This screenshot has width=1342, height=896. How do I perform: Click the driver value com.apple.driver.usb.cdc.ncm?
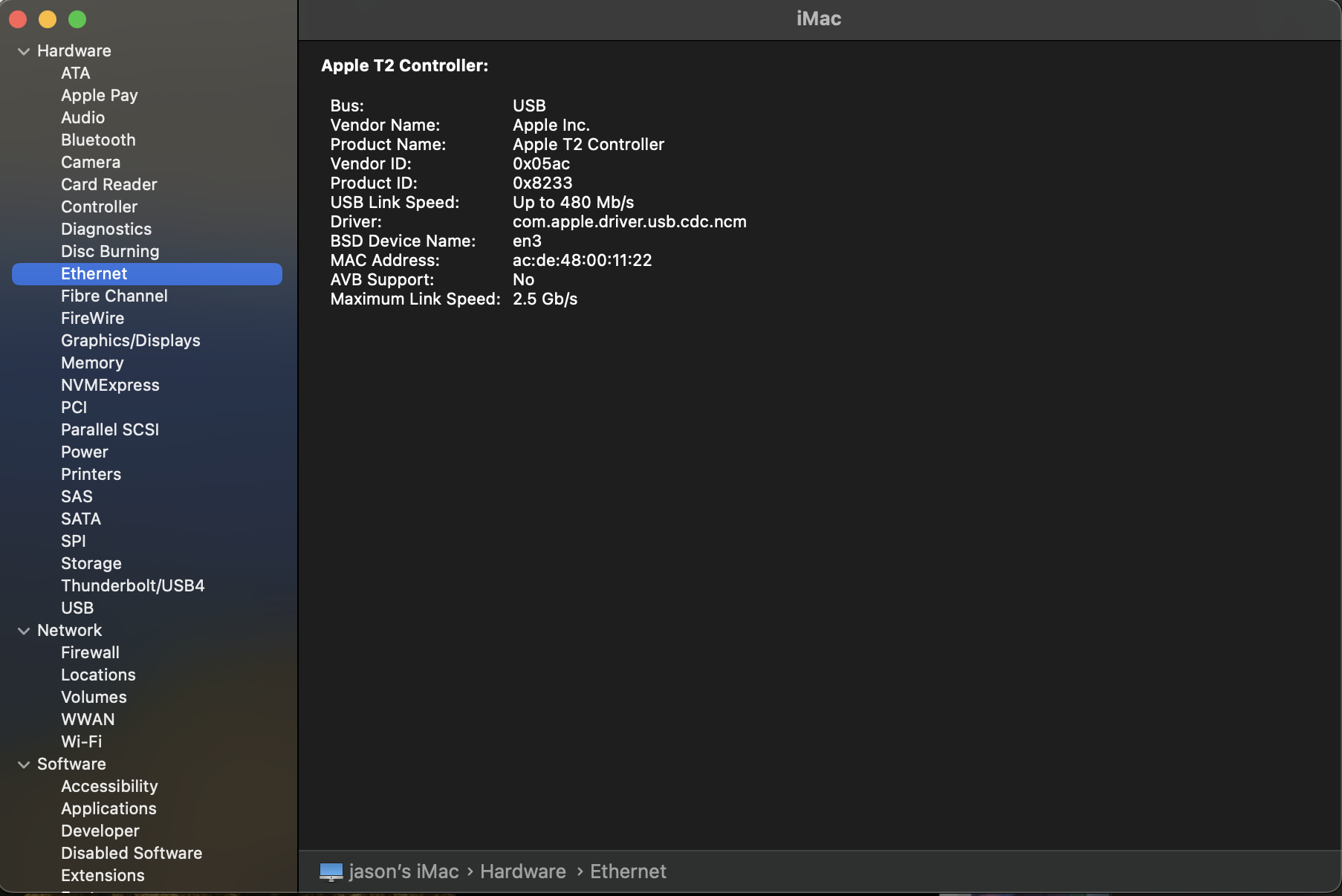[x=629, y=221]
